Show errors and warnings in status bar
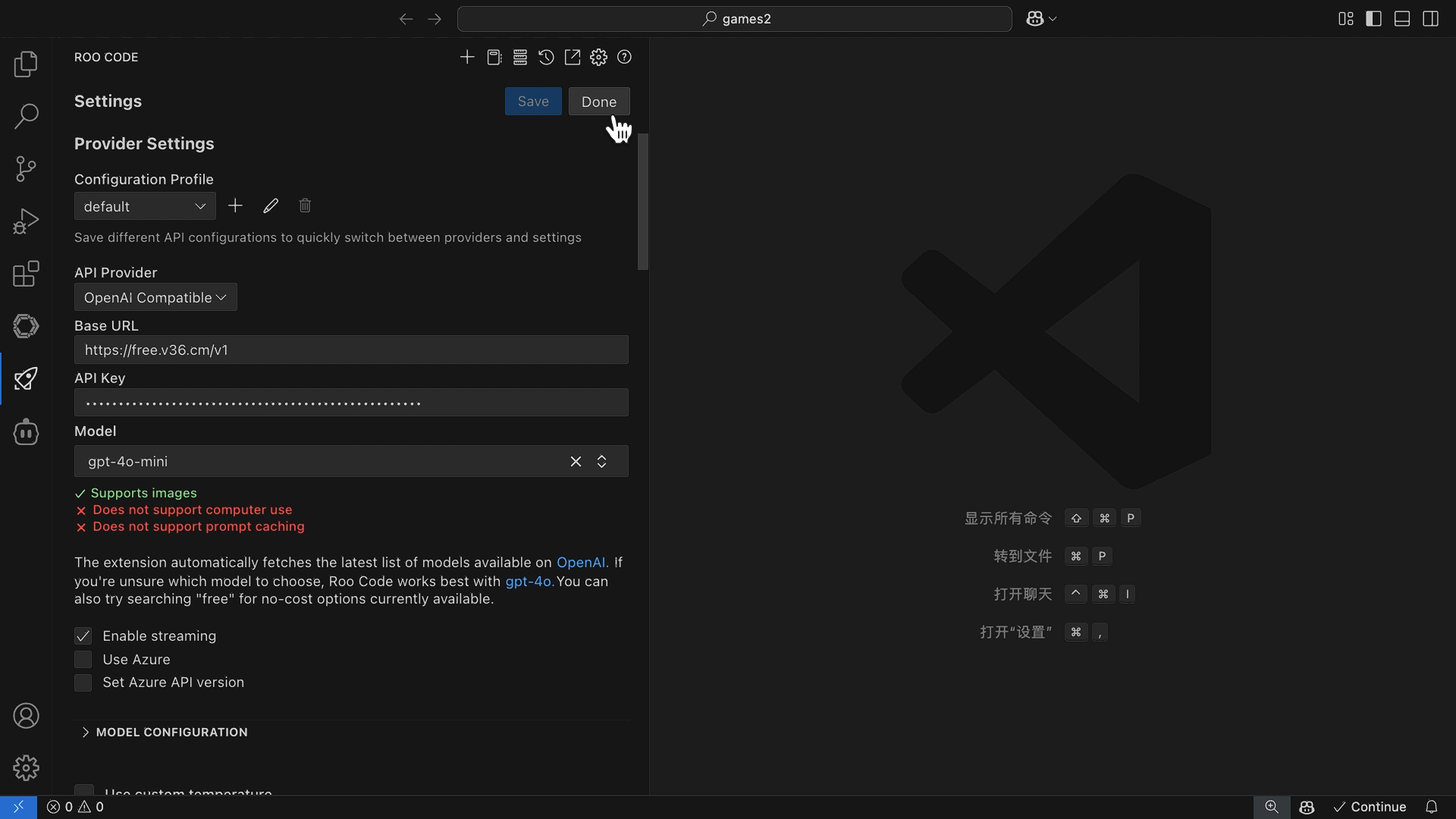 [75, 807]
